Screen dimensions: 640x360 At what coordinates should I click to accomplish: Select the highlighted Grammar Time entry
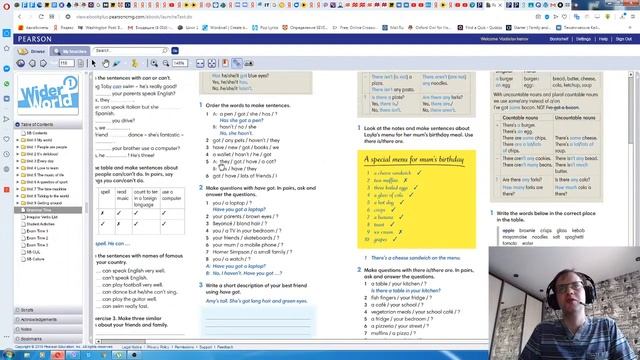[x=48, y=210]
